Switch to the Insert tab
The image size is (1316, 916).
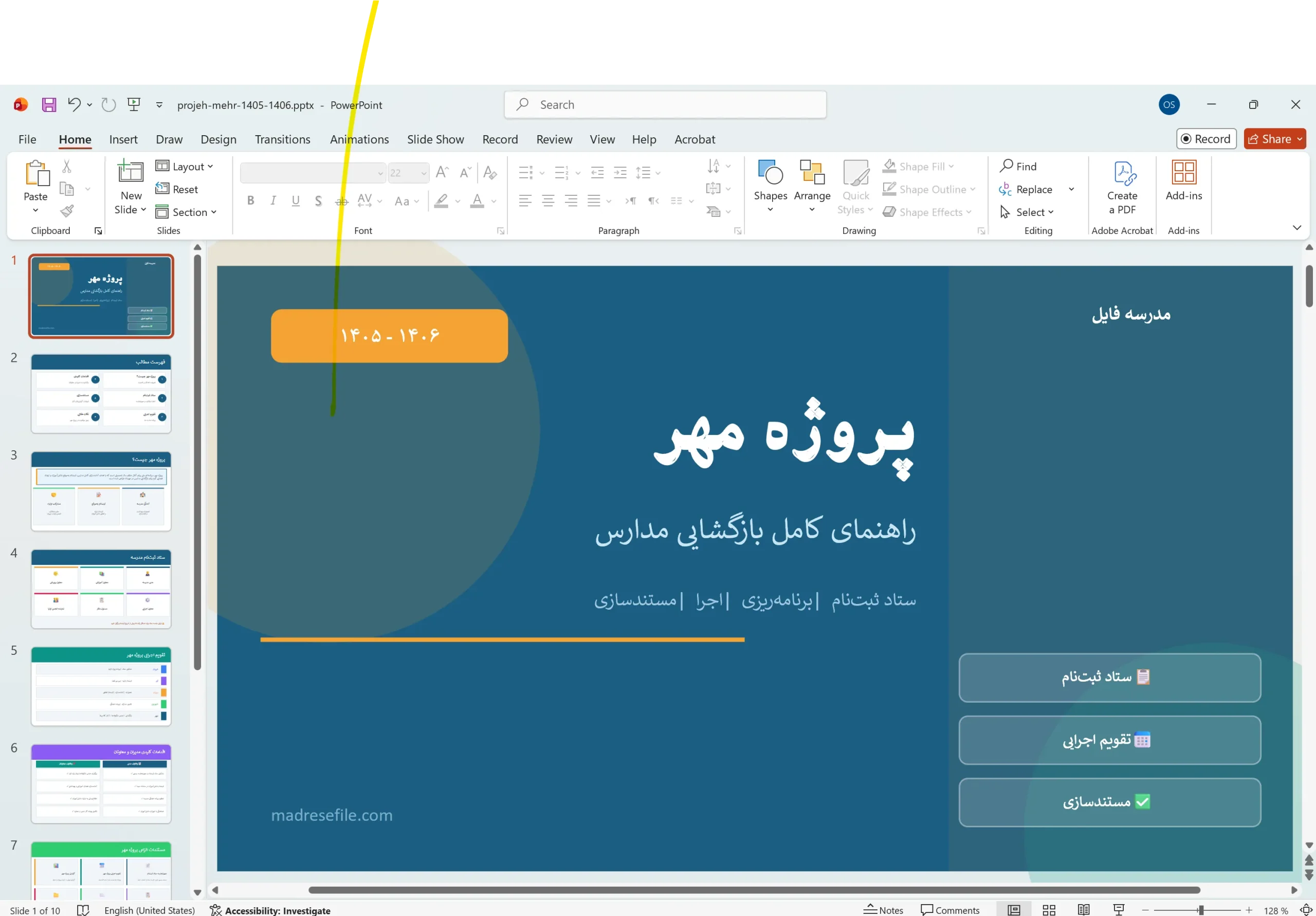123,139
